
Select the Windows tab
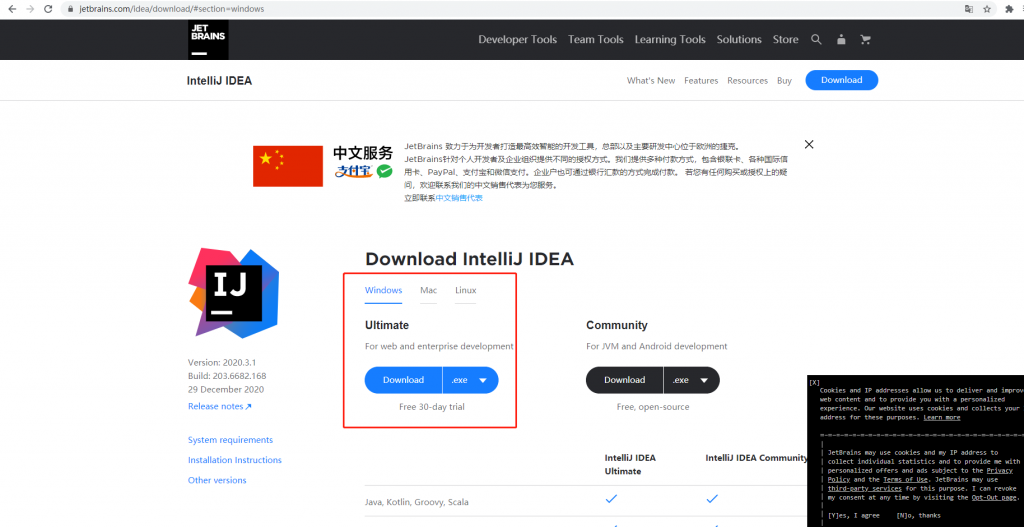pos(383,291)
